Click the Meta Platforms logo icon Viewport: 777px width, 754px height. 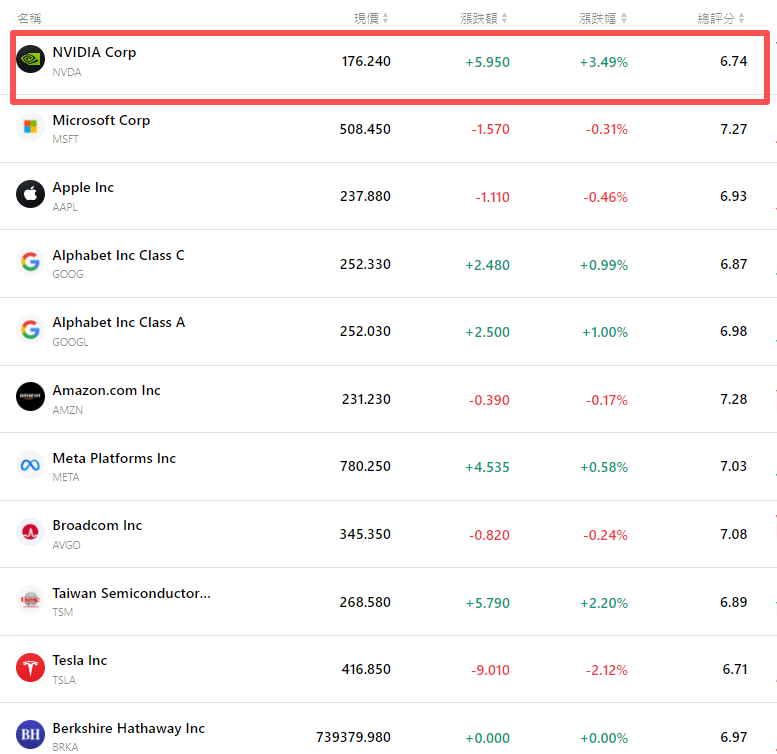(31, 465)
